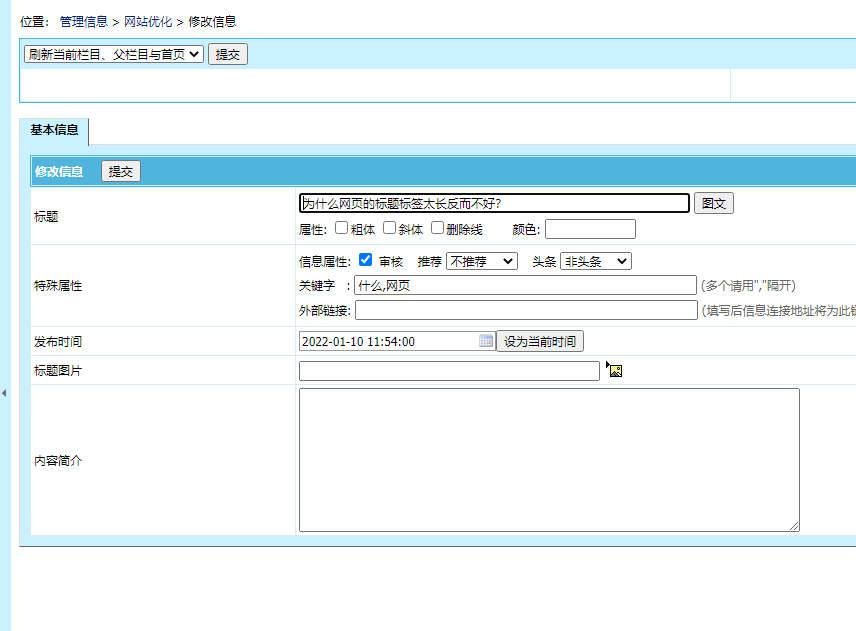
Task: Open the 管理信息 breadcrumb link
Action: [x=85, y=20]
